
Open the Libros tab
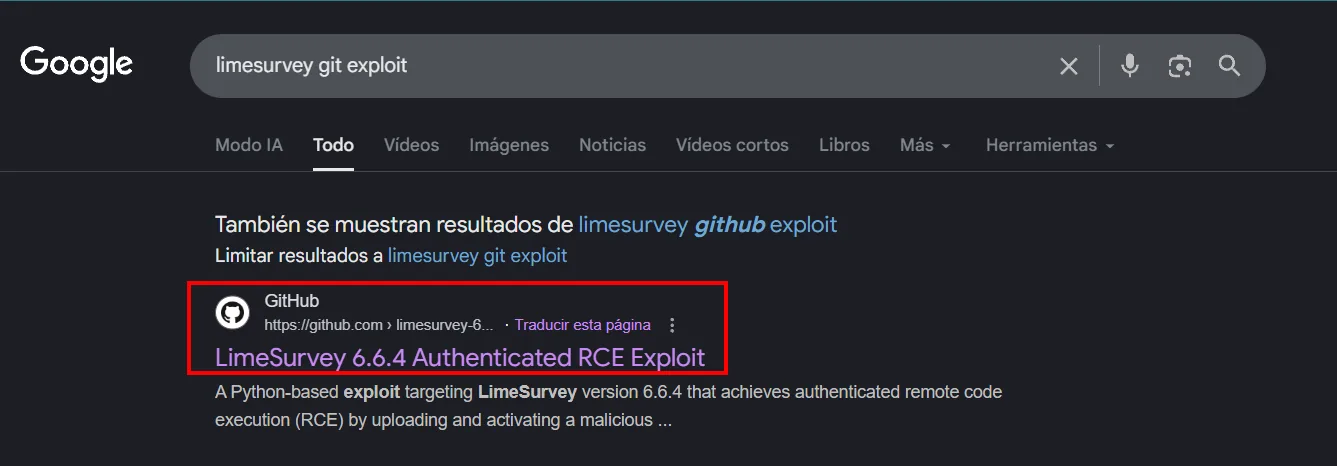click(844, 145)
